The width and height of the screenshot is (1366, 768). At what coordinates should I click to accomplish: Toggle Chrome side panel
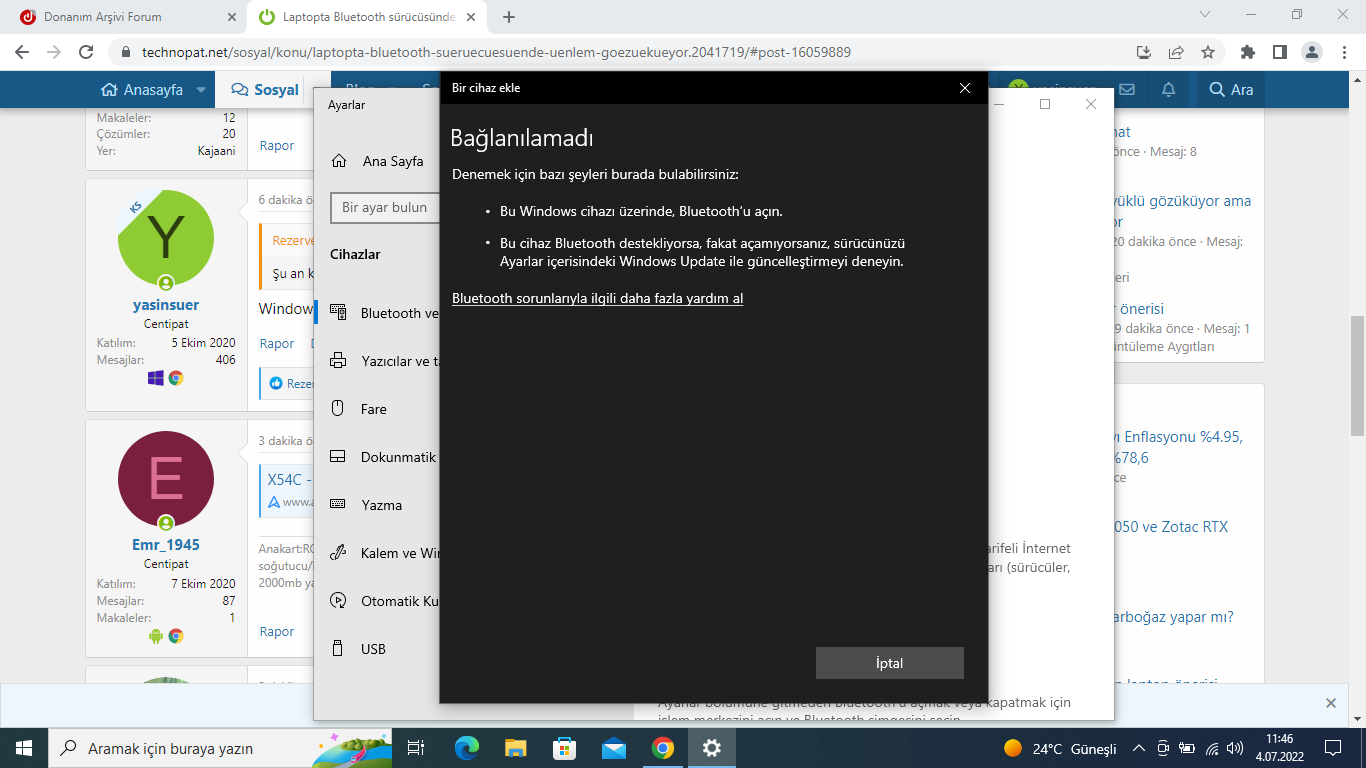(1279, 52)
